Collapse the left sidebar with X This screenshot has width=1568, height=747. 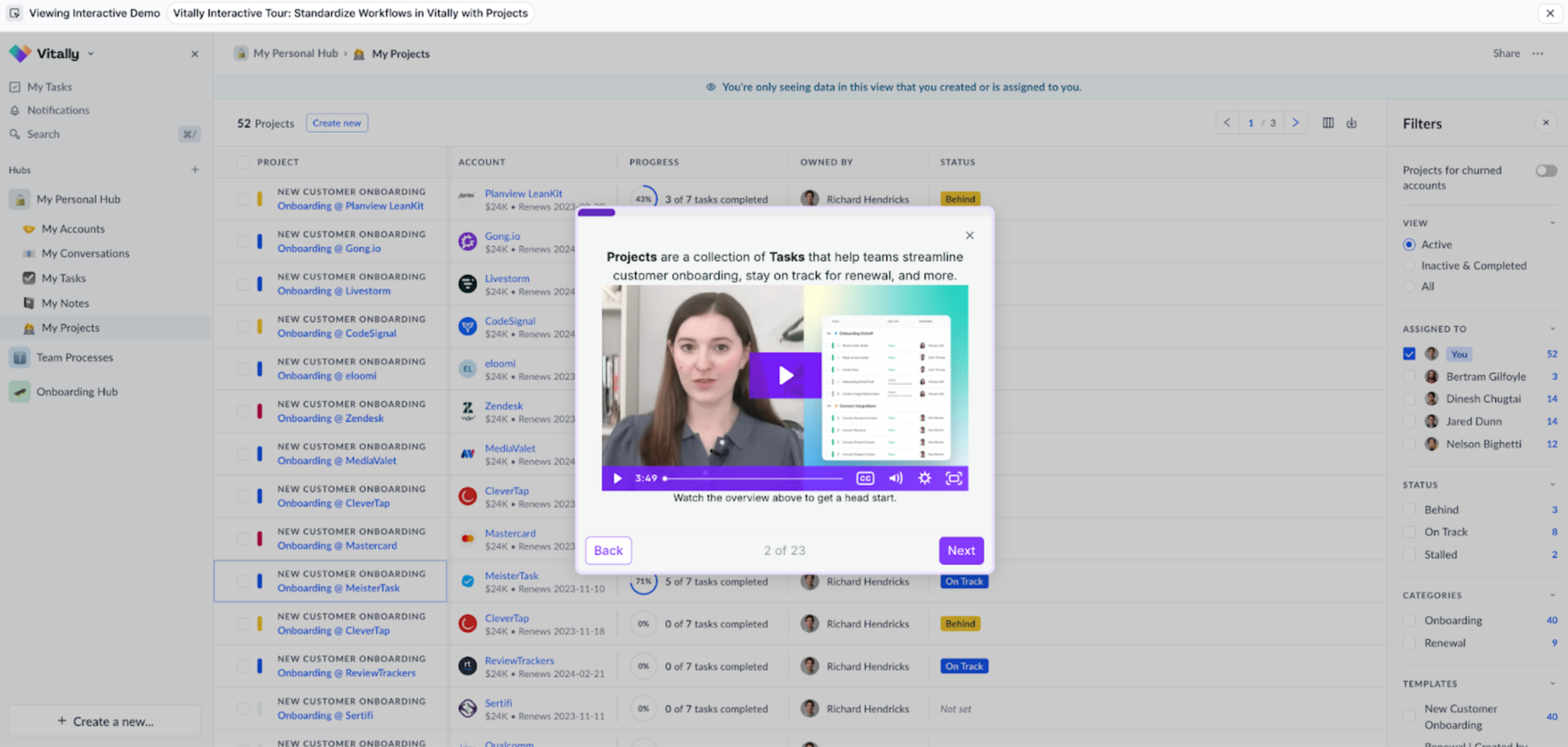point(194,54)
